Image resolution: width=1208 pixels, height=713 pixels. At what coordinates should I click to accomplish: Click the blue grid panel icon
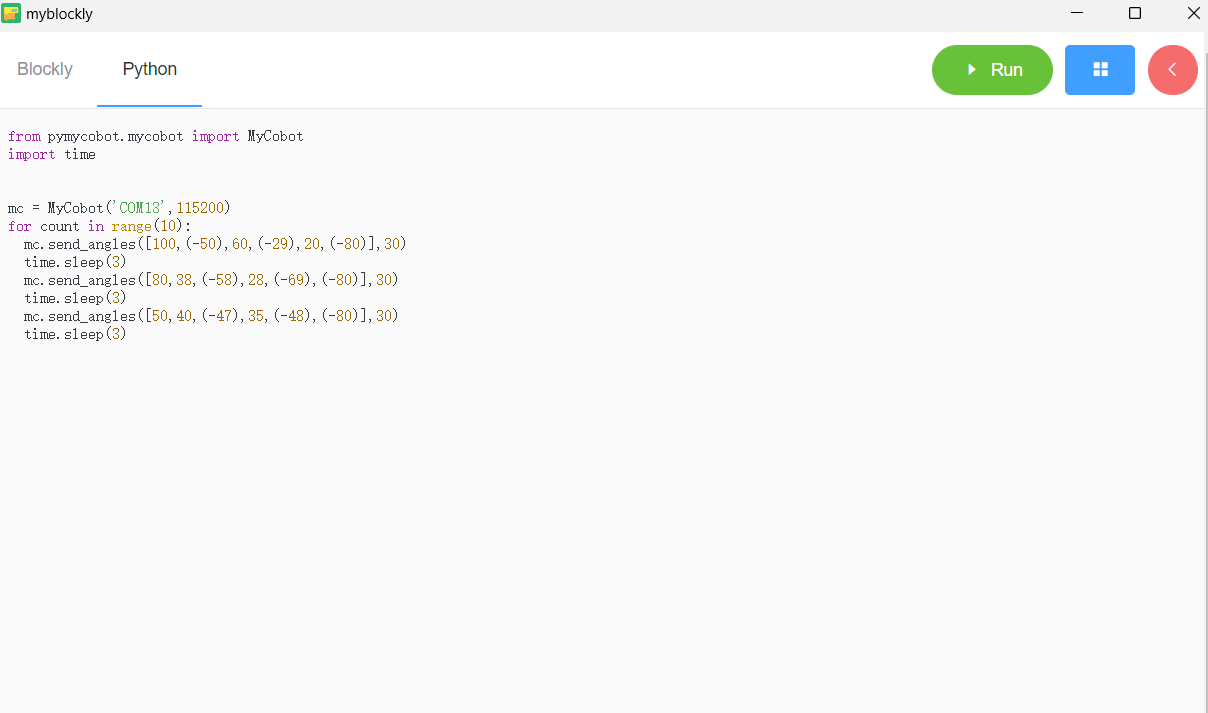pyautogui.click(x=1099, y=70)
